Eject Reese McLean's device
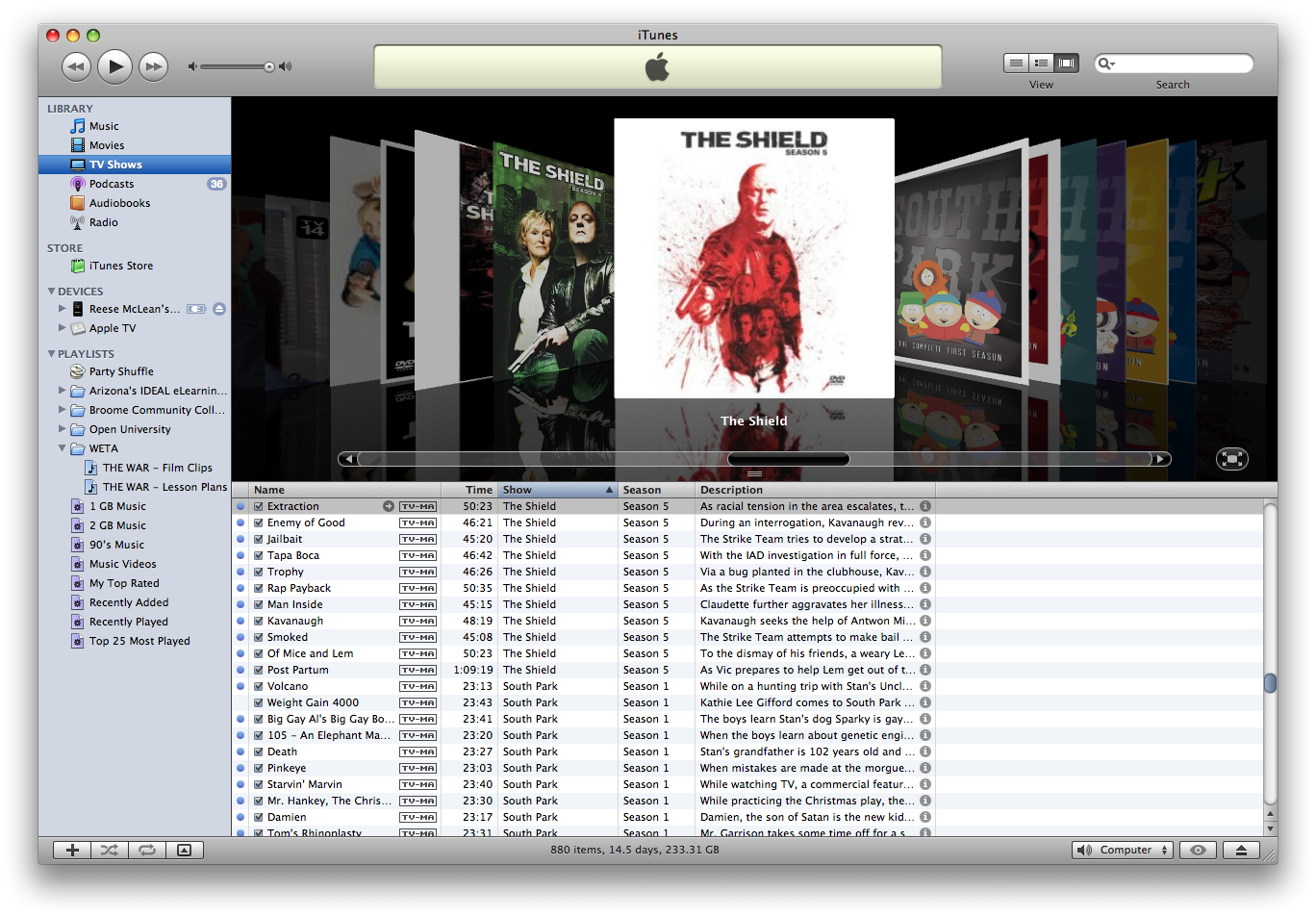Viewport: 1316px width, 917px height. click(x=219, y=309)
